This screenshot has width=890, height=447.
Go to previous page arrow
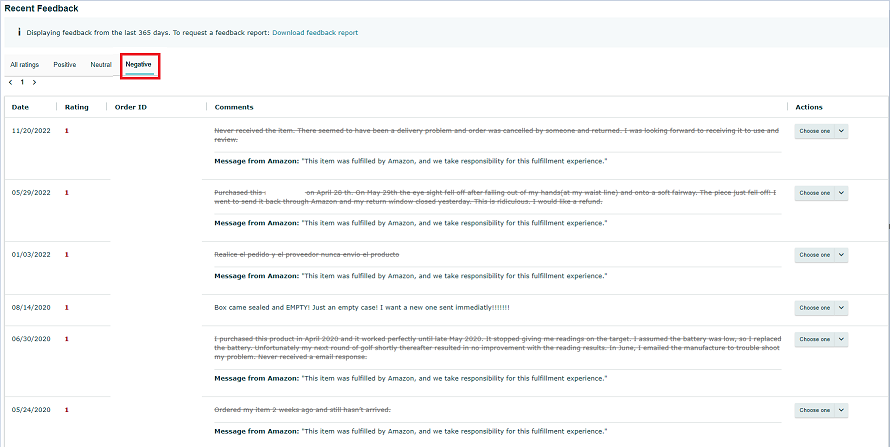point(11,83)
